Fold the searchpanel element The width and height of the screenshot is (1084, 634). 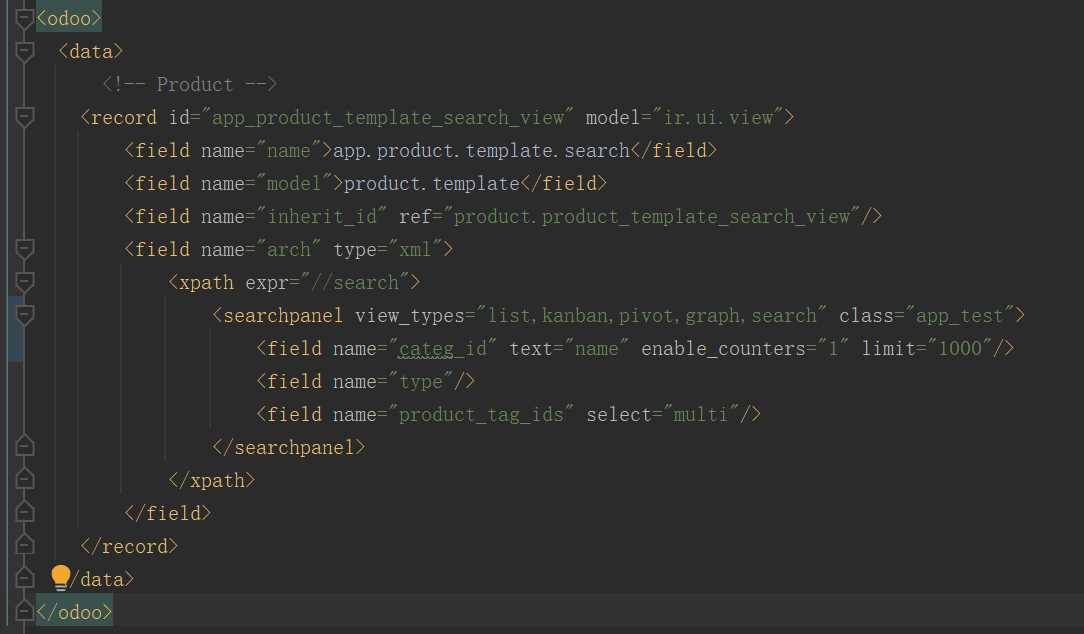pos(25,315)
